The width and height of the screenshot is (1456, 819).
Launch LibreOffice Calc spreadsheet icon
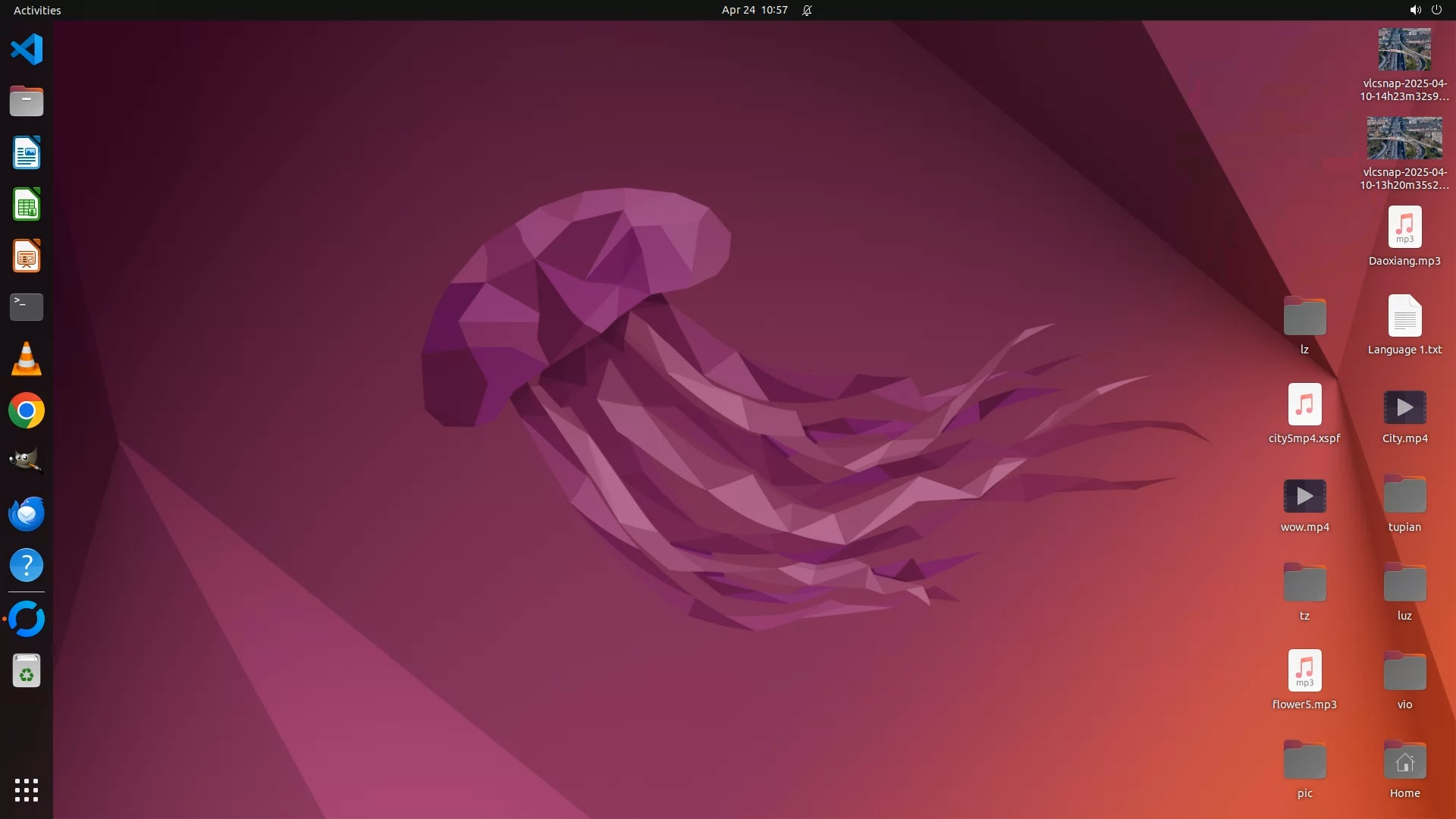[x=27, y=204]
